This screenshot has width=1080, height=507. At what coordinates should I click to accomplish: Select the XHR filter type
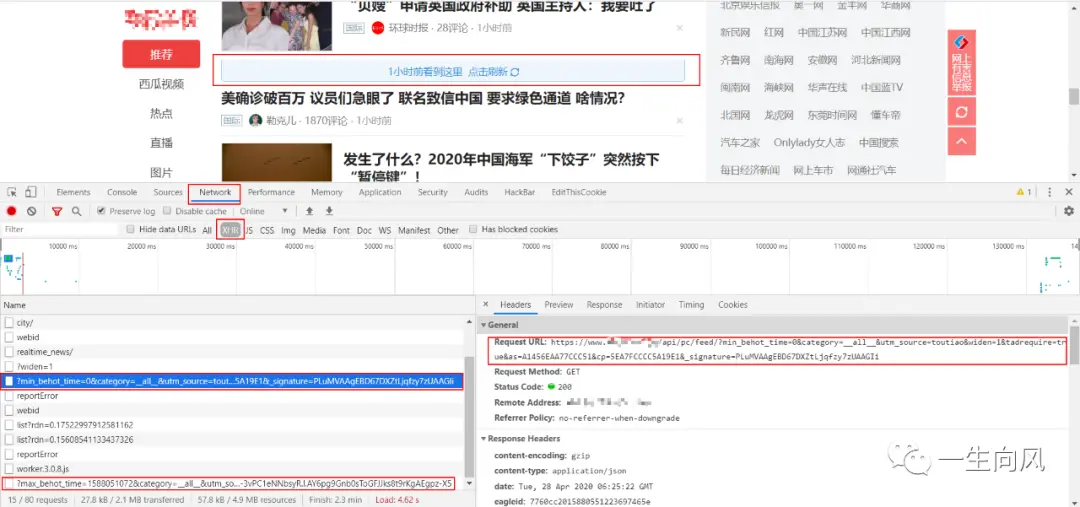pos(230,230)
